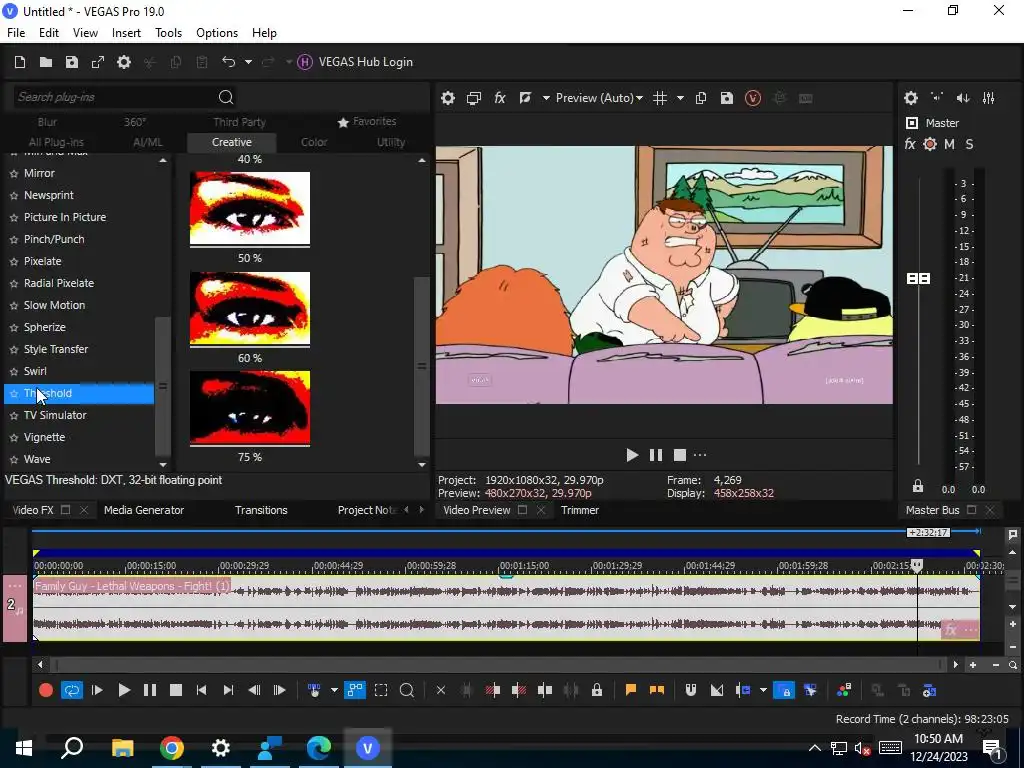Screen dimensions: 1024x768
Task: Toggle split screen view in preview
Action: 525,98
